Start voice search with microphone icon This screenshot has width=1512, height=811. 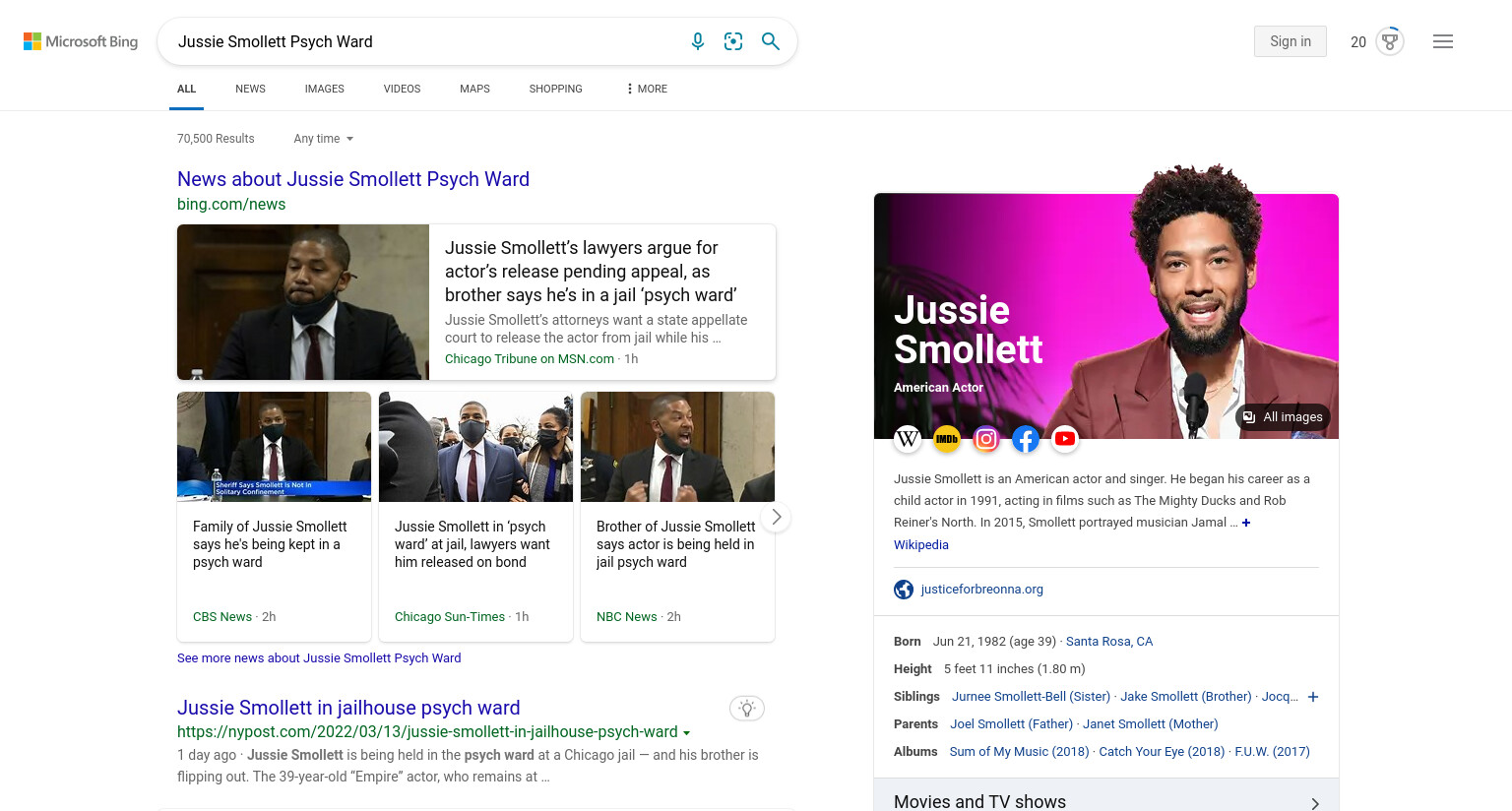[x=698, y=41]
